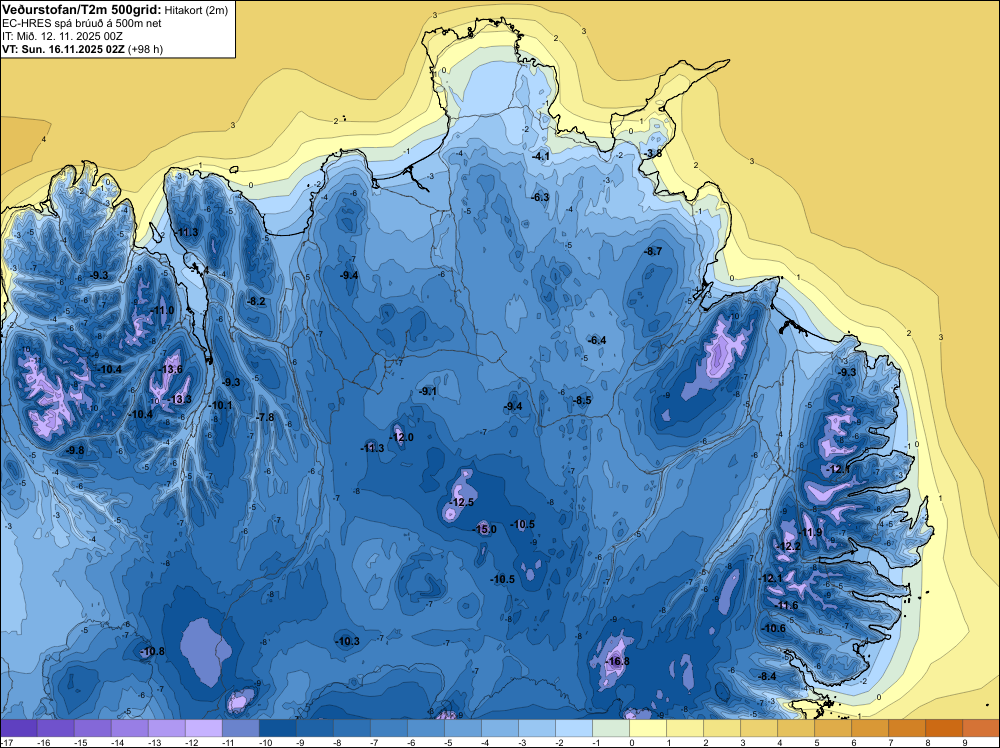Click the -6.3 temperature label

pos(540,197)
